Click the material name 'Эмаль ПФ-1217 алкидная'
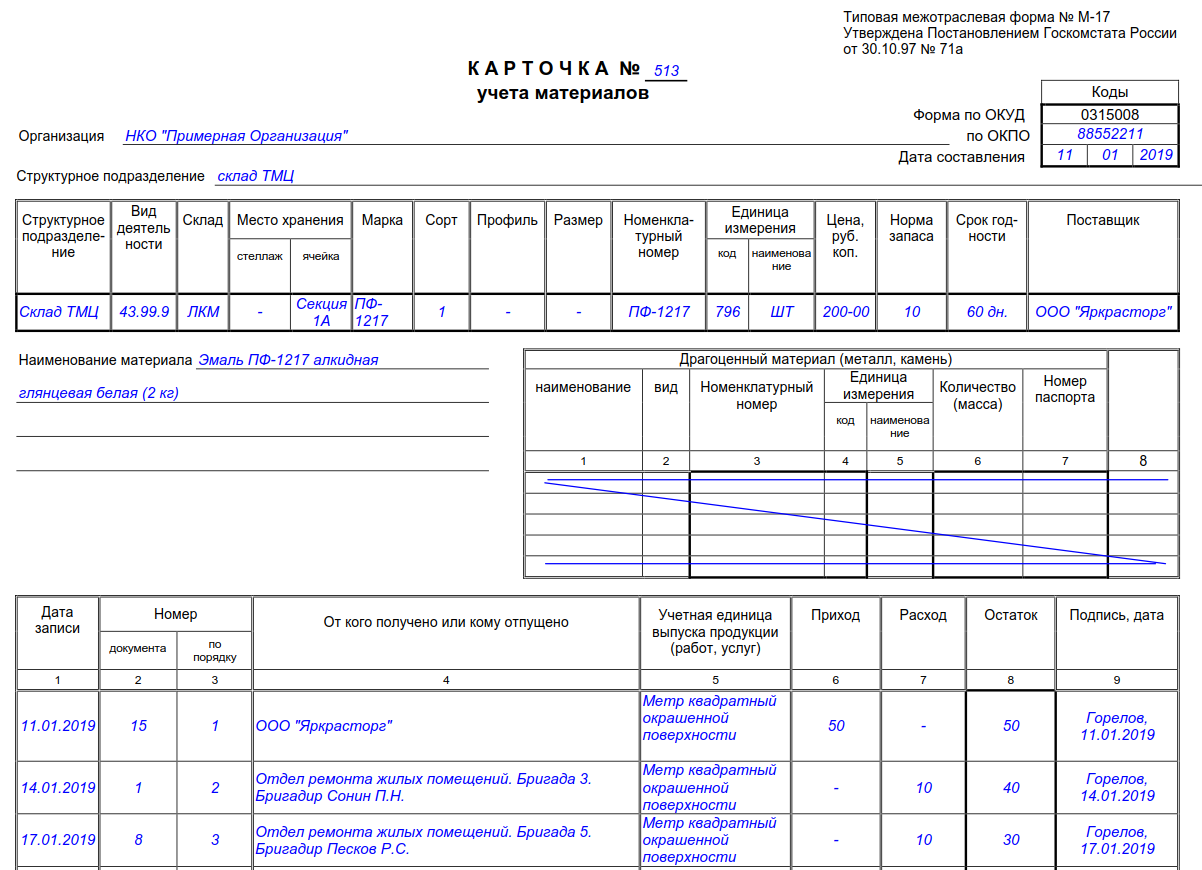Viewport: 1202px width, 870px height. [x=288, y=360]
